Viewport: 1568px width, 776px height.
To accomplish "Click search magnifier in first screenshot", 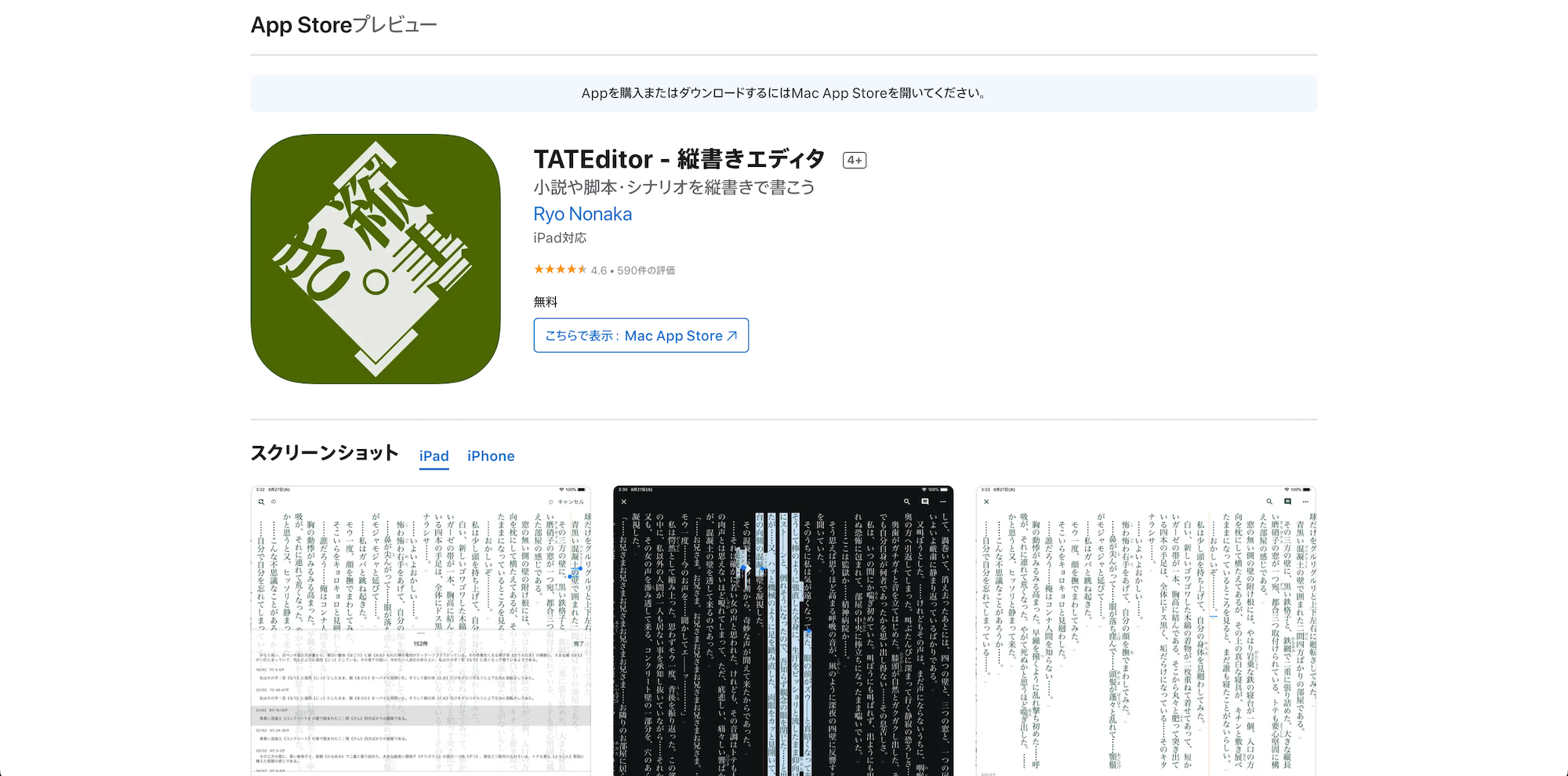I will pyautogui.click(x=261, y=502).
